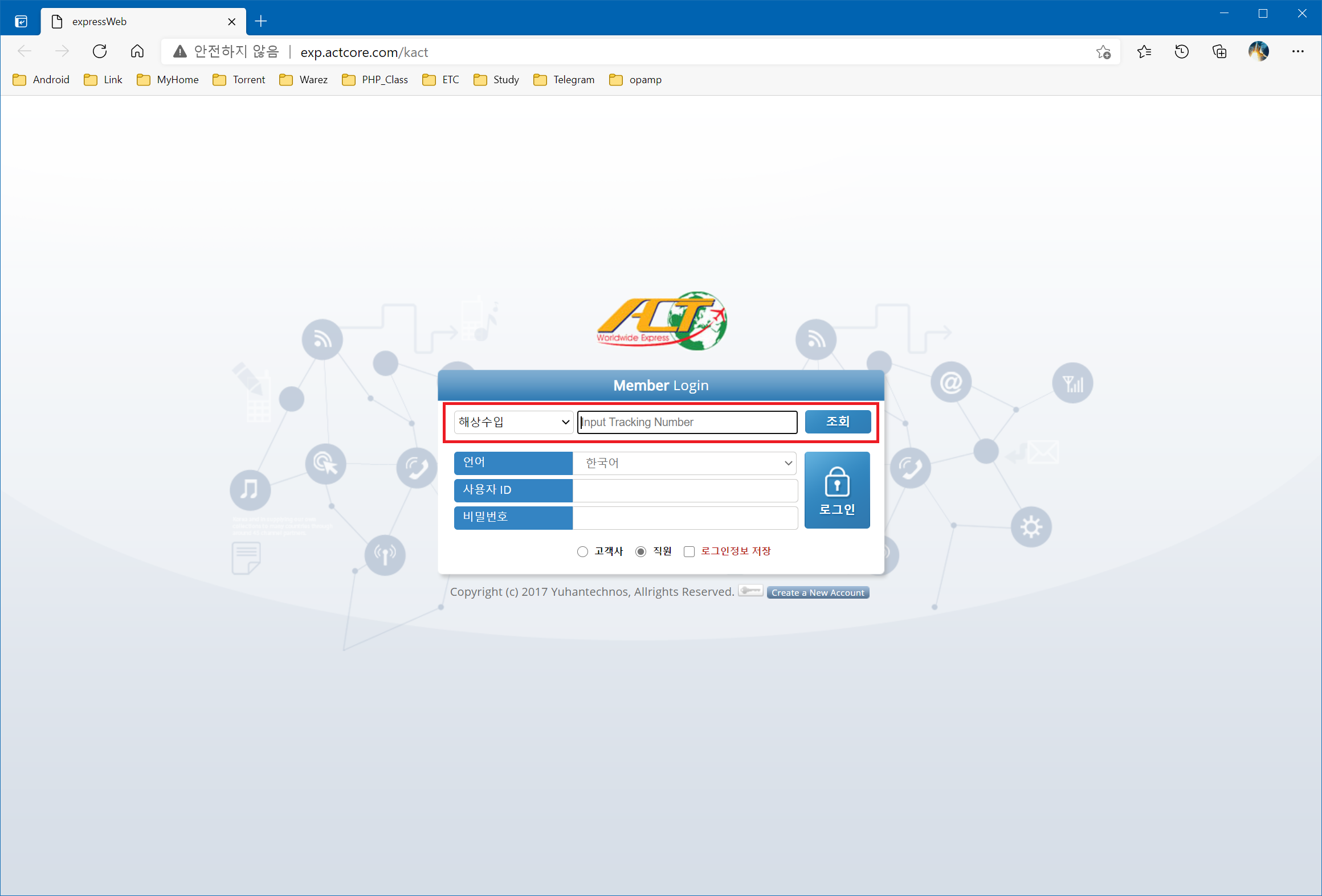Open the ETC bookmarks folder
The image size is (1322, 896).
coord(440,80)
